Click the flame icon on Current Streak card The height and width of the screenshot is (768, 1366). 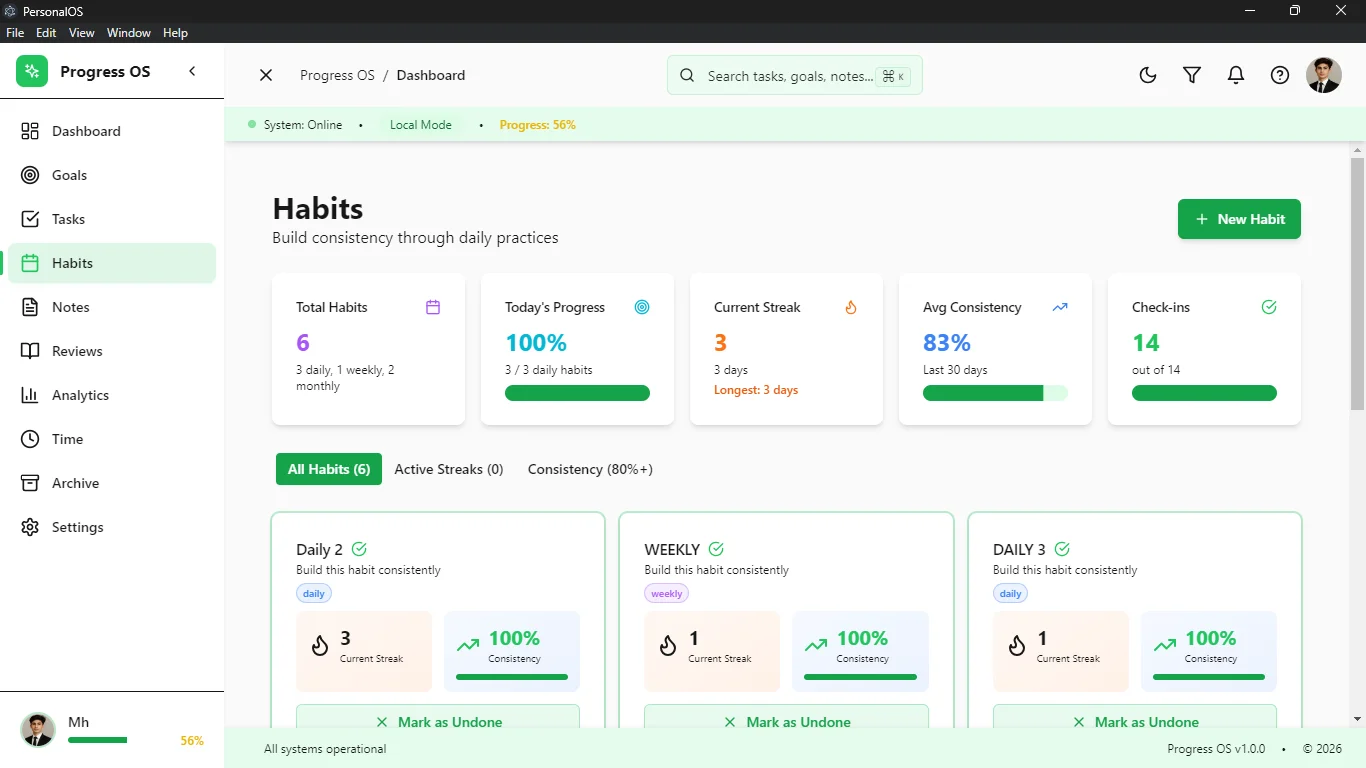[x=851, y=307]
